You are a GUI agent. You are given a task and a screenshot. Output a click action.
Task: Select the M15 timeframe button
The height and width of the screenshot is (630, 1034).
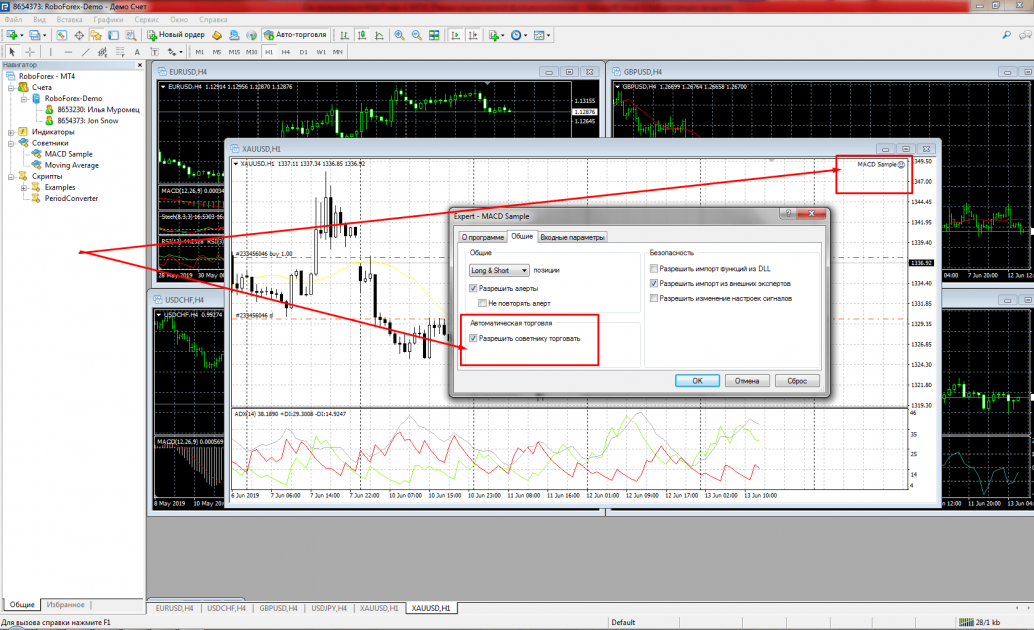click(x=233, y=51)
